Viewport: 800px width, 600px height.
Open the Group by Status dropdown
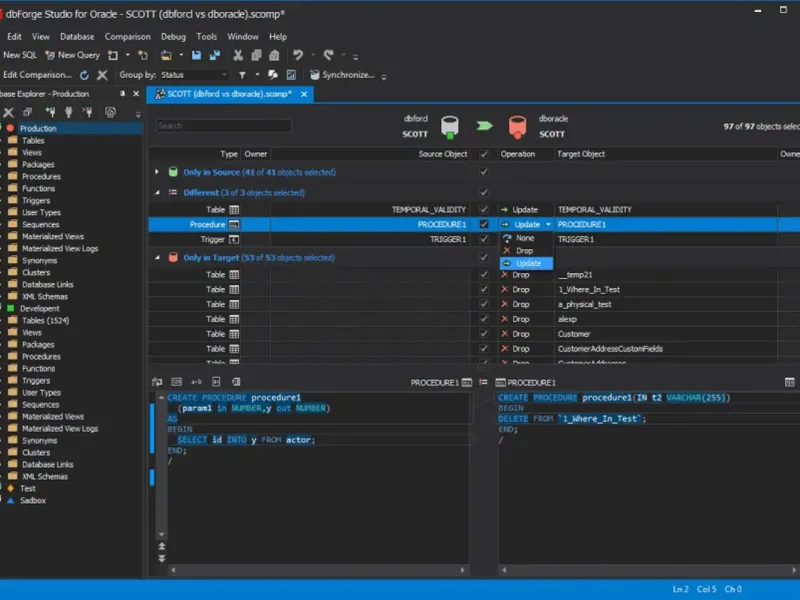(x=194, y=75)
